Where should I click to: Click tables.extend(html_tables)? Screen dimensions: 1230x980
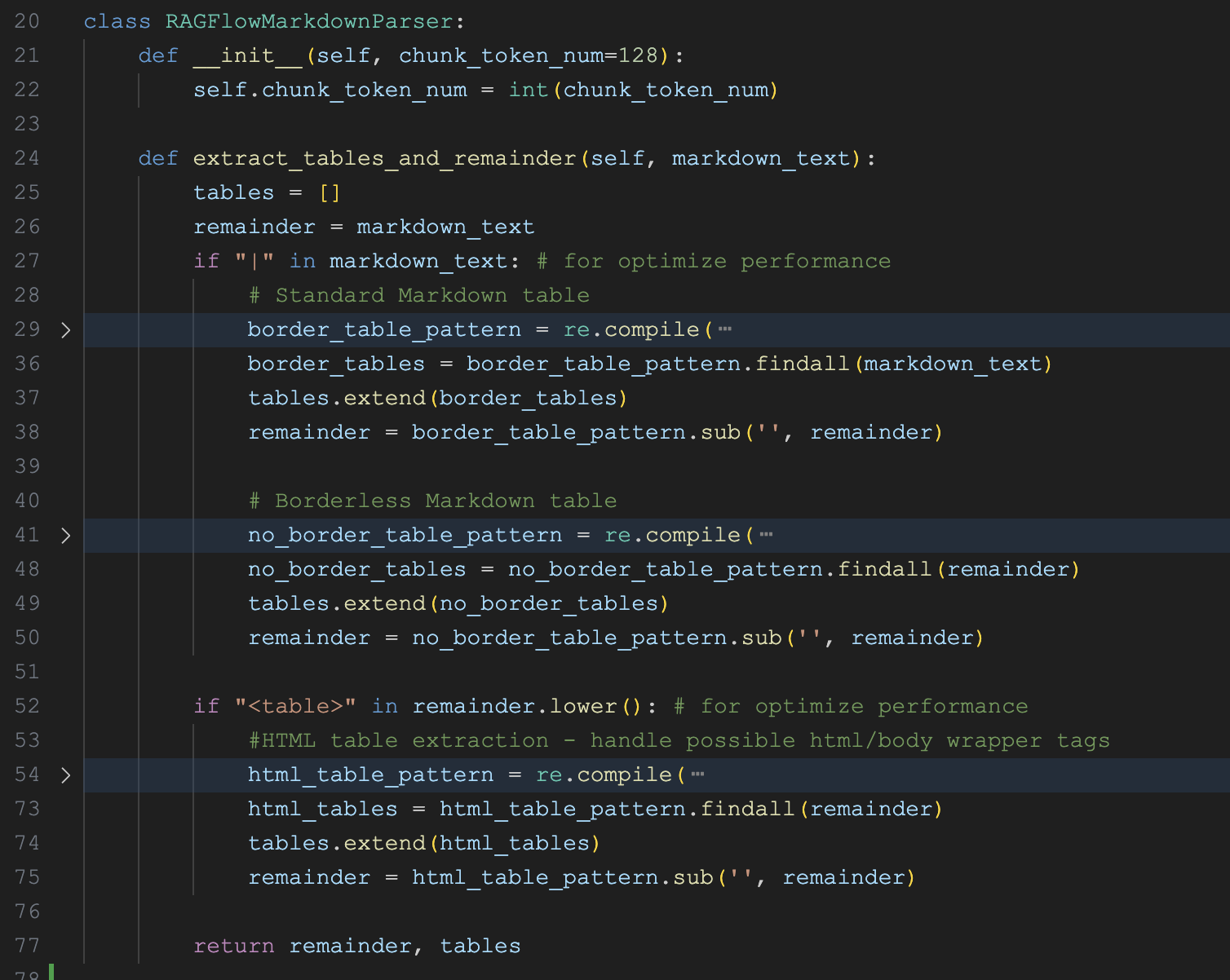pos(424,843)
